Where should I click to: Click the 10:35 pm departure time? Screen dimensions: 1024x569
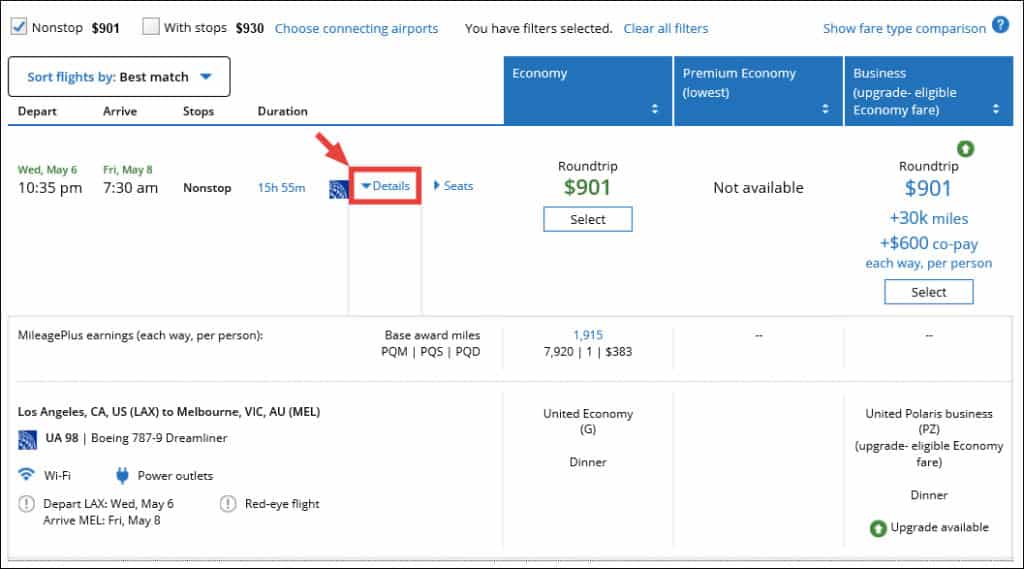click(x=50, y=188)
